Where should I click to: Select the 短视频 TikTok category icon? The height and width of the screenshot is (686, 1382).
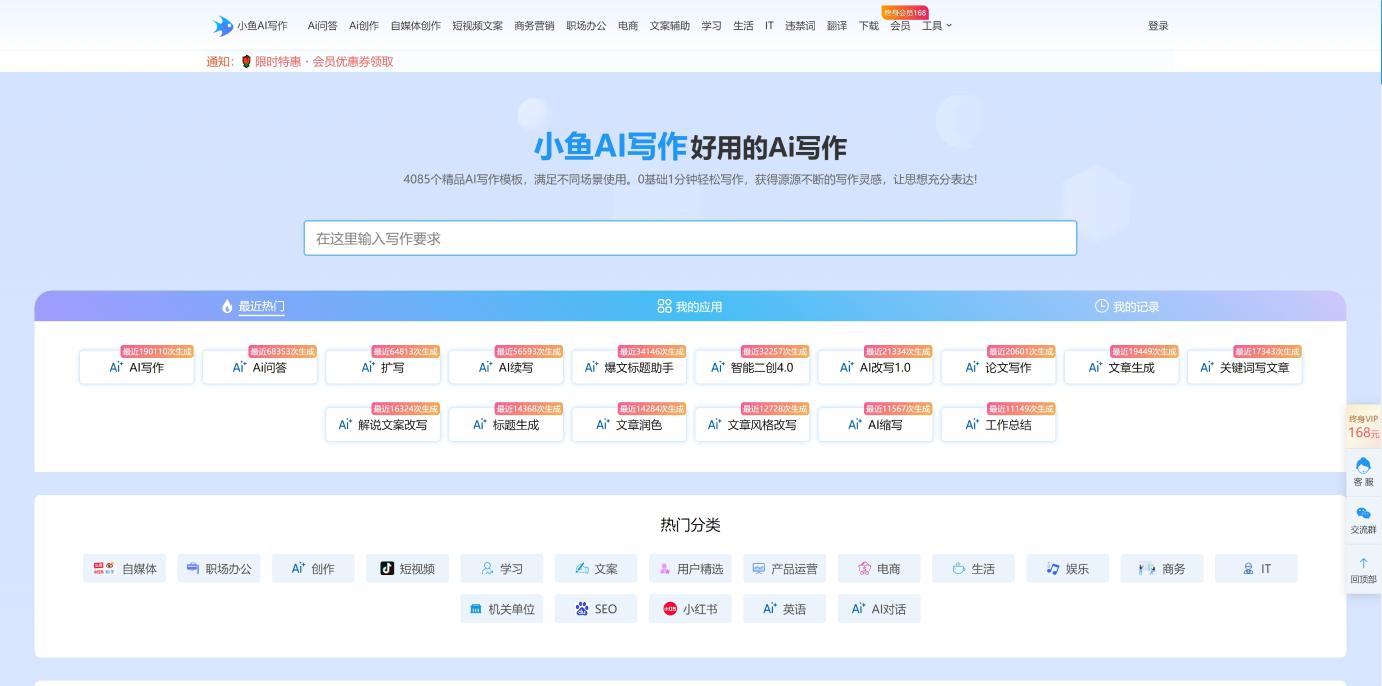click(387, 568)
